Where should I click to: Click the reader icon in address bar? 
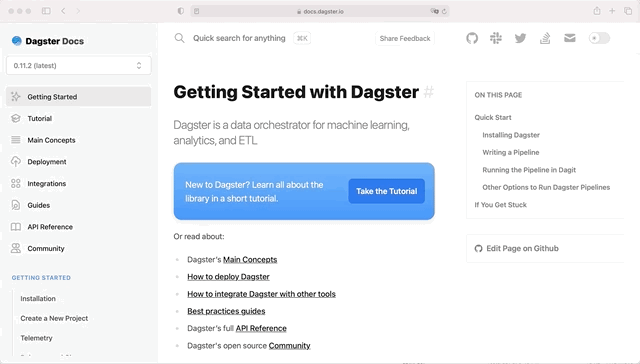(197, 11)
